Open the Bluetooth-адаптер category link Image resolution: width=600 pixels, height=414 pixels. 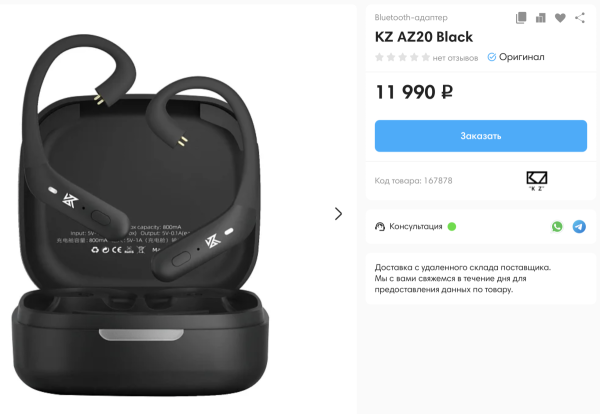point(411,17)
